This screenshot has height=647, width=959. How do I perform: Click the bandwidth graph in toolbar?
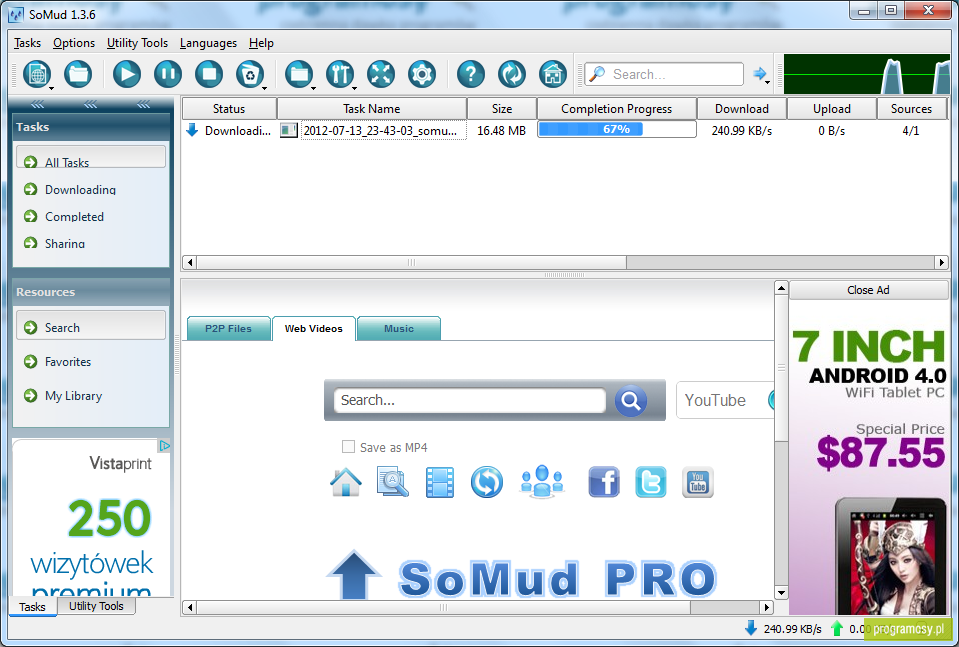pos(867,74)
